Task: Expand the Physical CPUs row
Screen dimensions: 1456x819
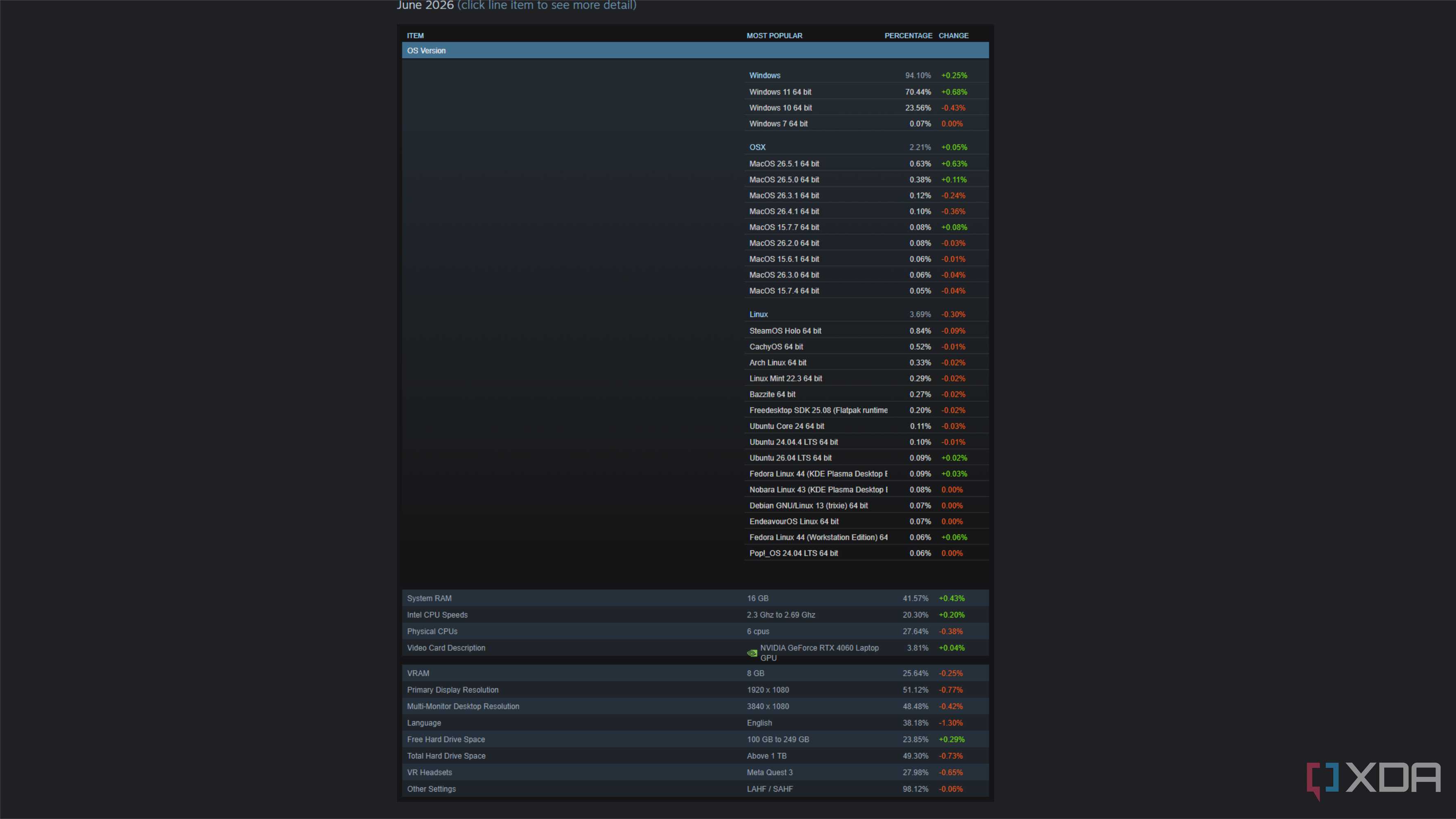Action: coord(695,631)
